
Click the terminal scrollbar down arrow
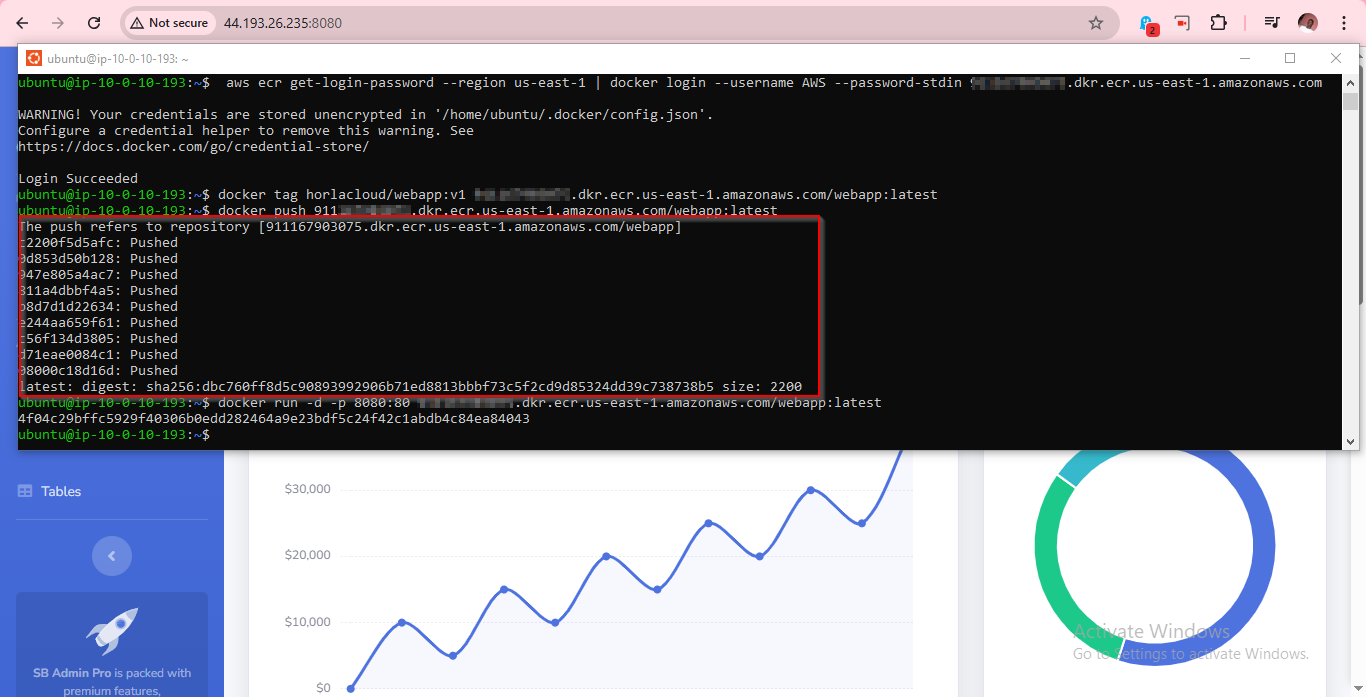pos(1349,440)
